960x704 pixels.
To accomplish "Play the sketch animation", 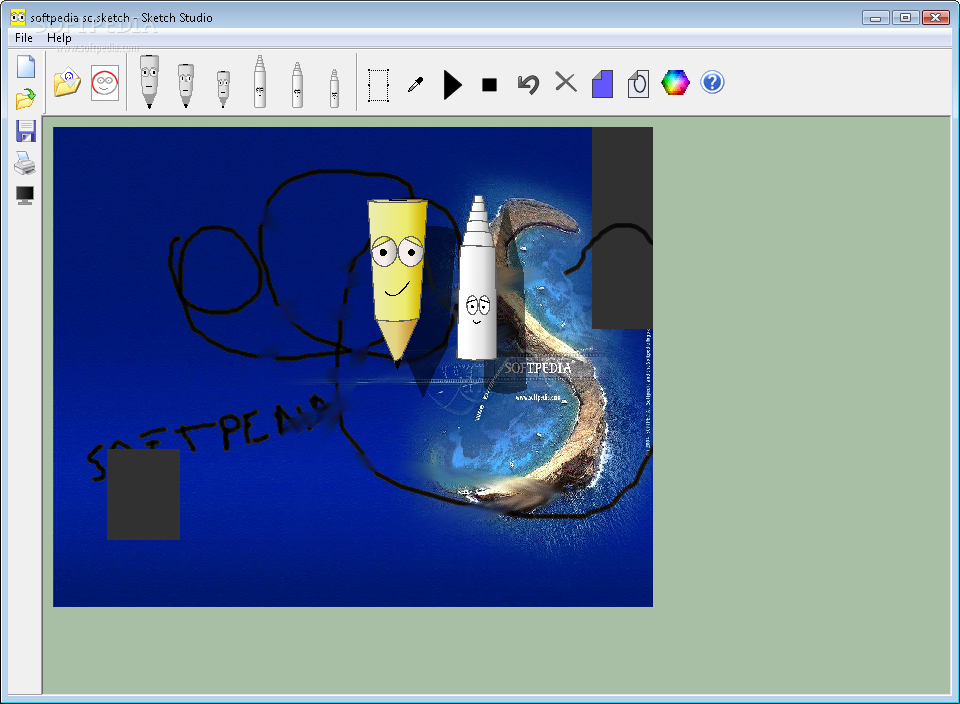I will click(452, 84).
